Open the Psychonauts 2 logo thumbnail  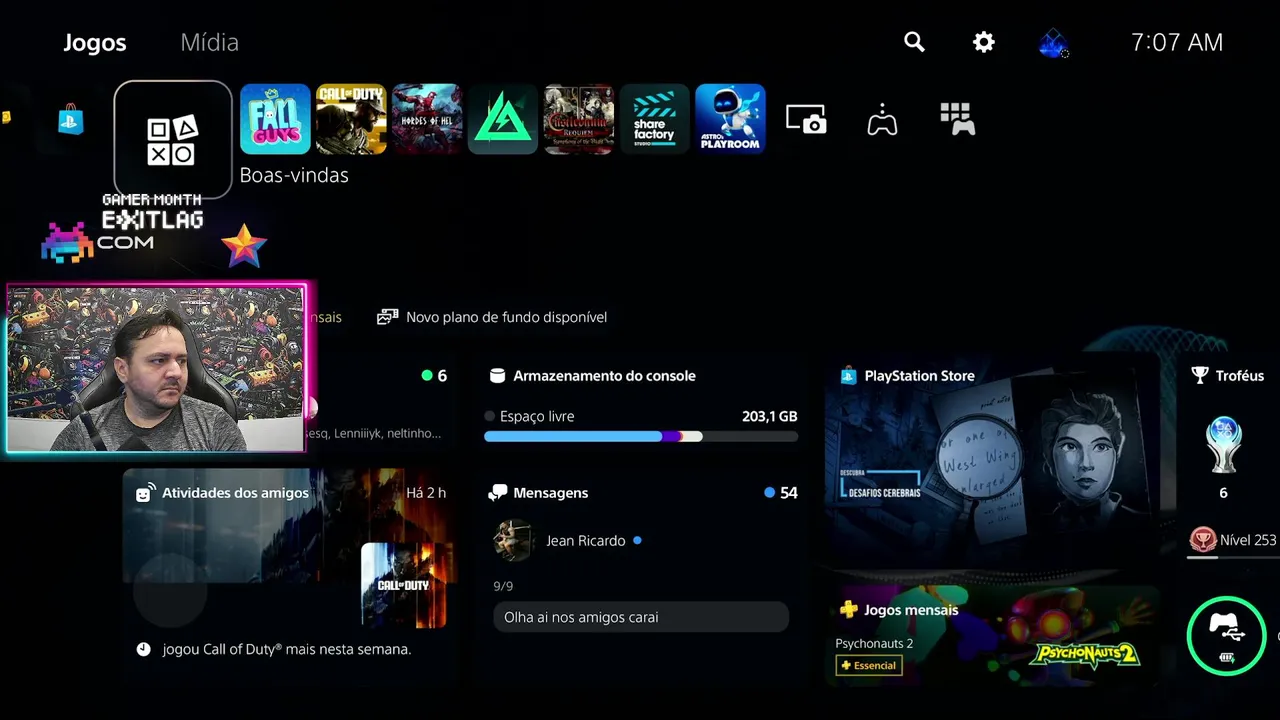(1085, 655)
